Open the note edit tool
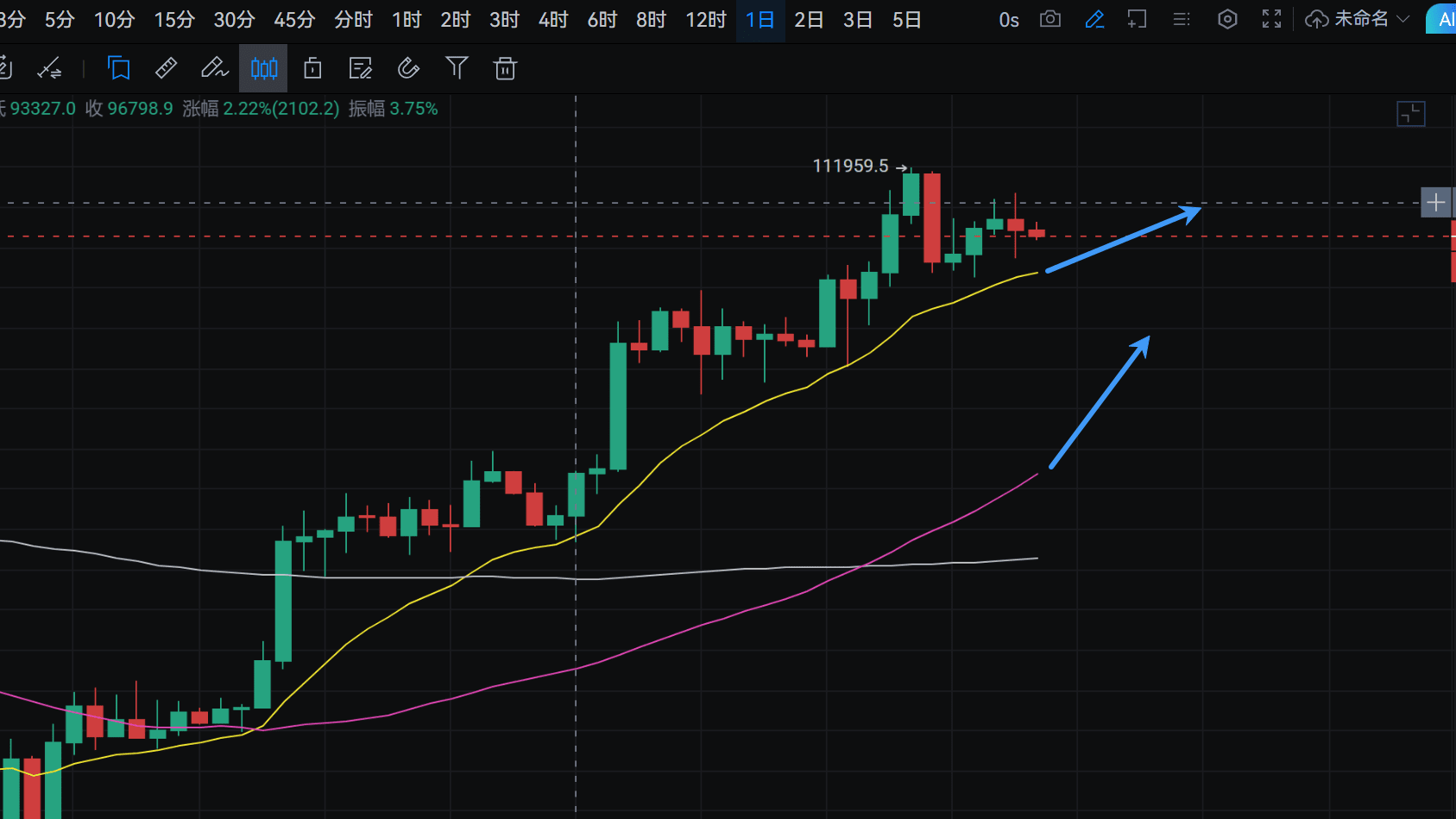Screen dimensions: 1456x819 tap(360, 68)
